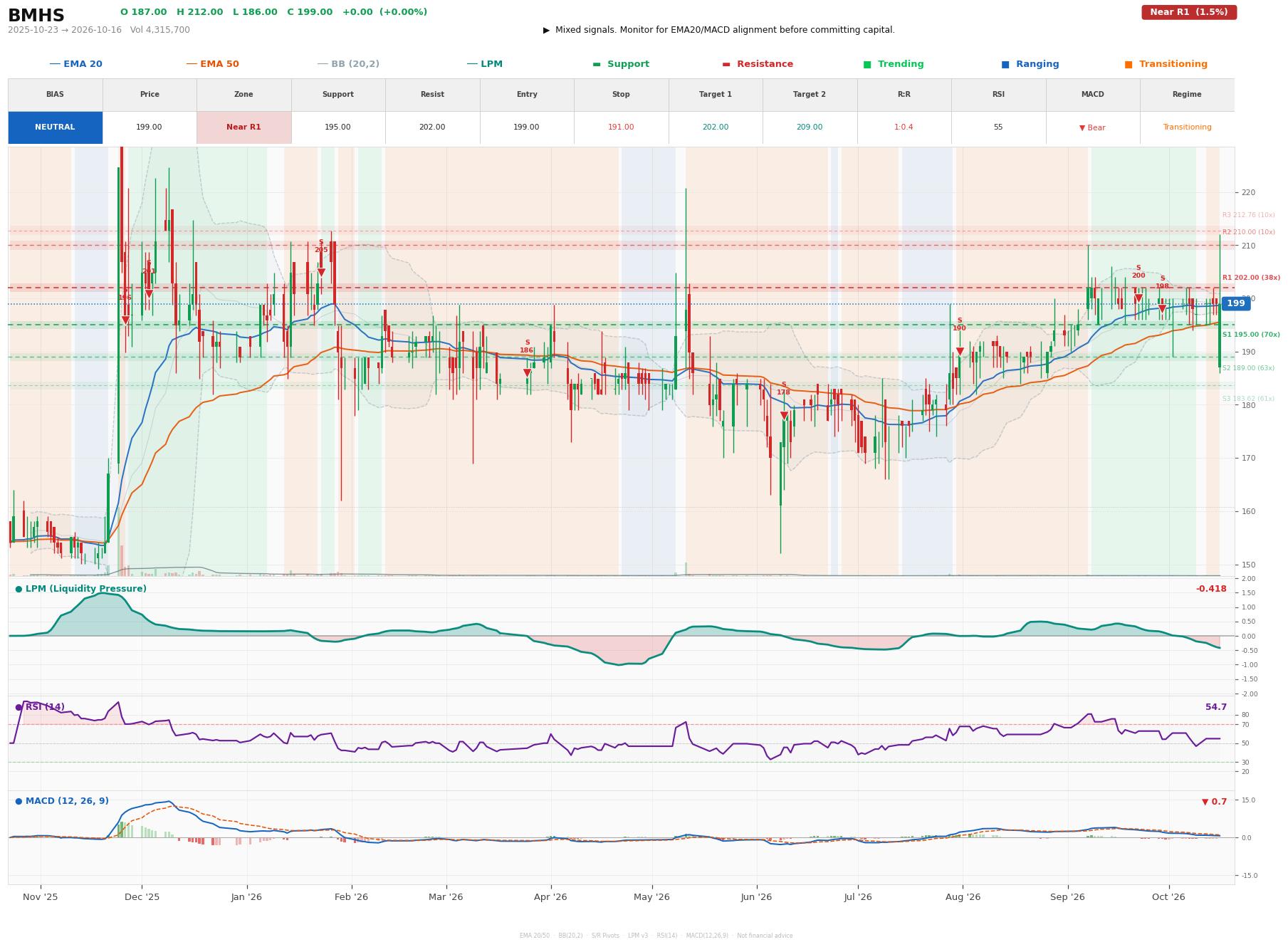Click the R:R value 1:0.4
Image resolution: width=1288 pixels, height=947 pixels.
point(904,127)
